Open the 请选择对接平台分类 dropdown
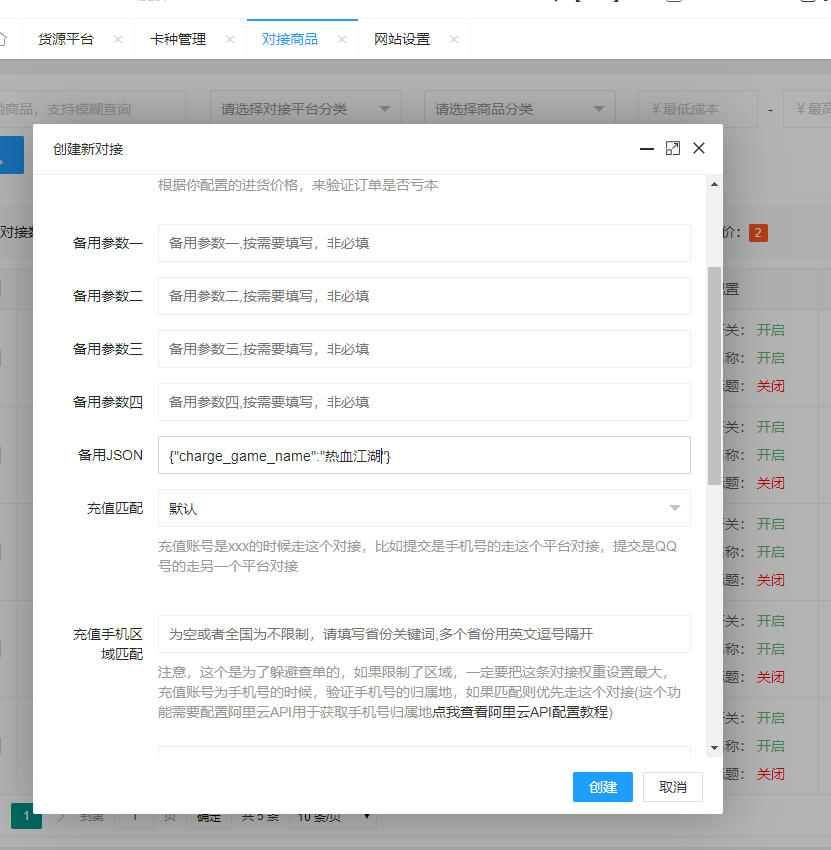This screenshot has height=850, width=831. coord(306,109)
